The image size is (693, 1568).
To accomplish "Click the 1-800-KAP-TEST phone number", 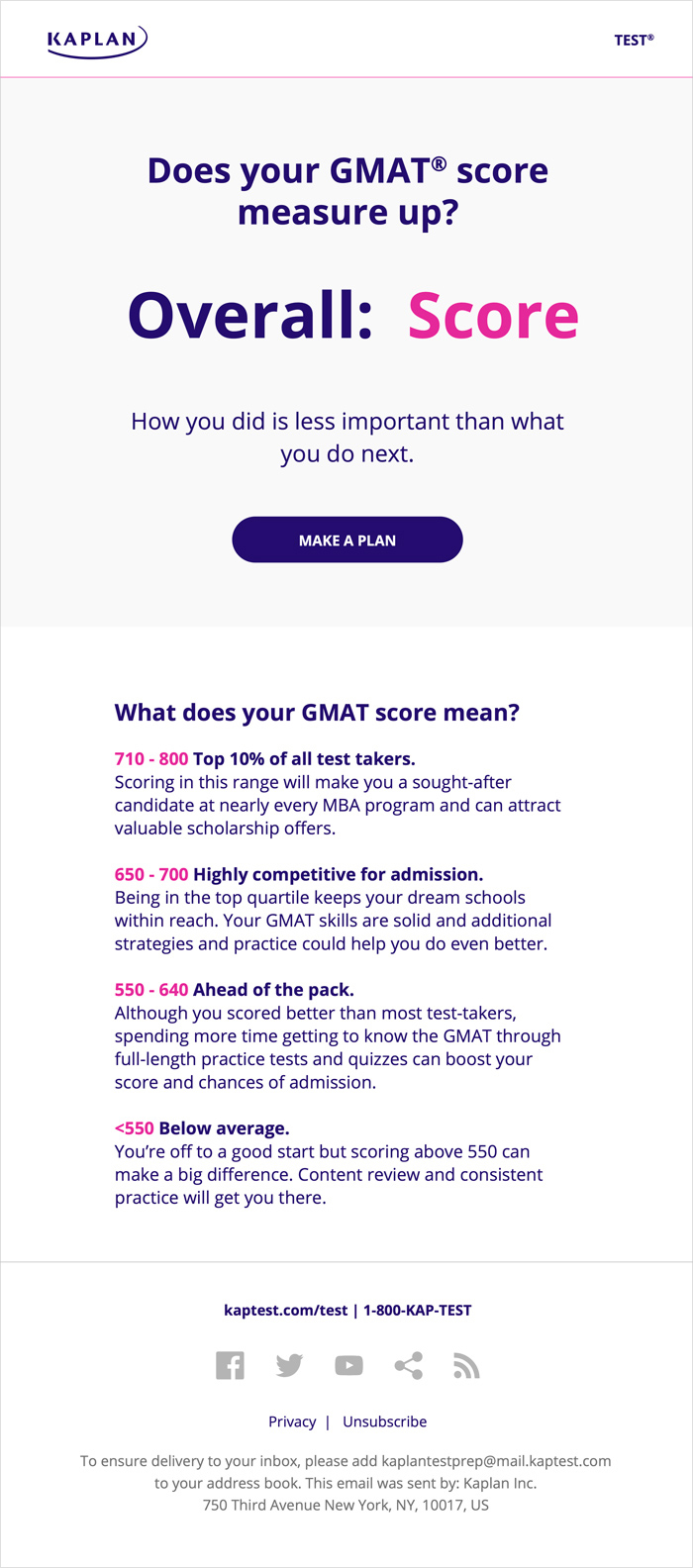I will pos(417,1311).
